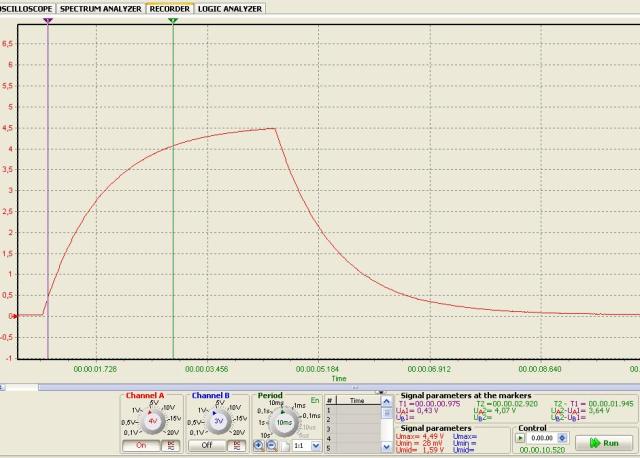Toggle Channel B DC/AC coupling icon

pyautogui.click(x=236, y=445)
